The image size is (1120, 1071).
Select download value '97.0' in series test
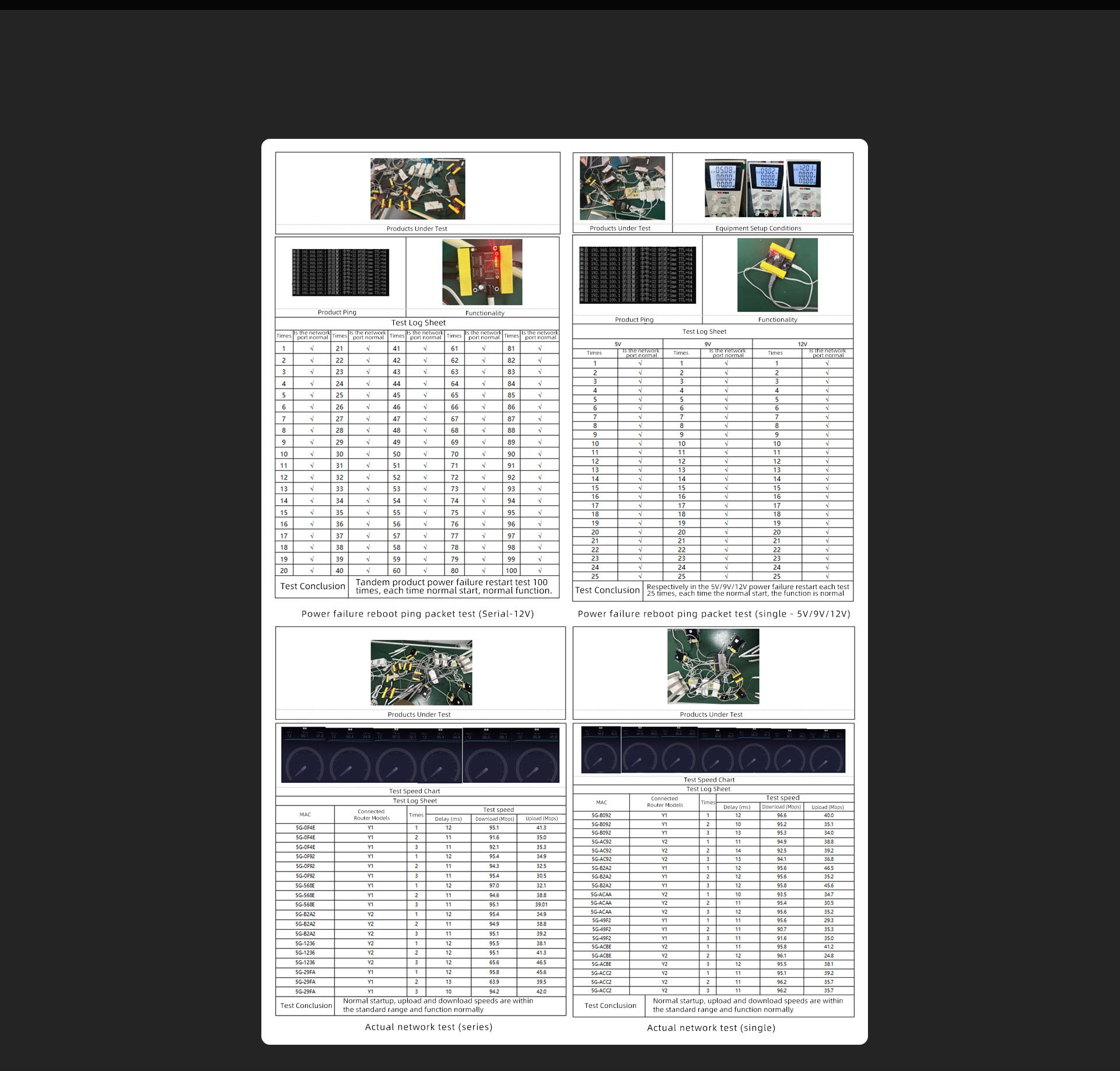(x=494, y=885)
